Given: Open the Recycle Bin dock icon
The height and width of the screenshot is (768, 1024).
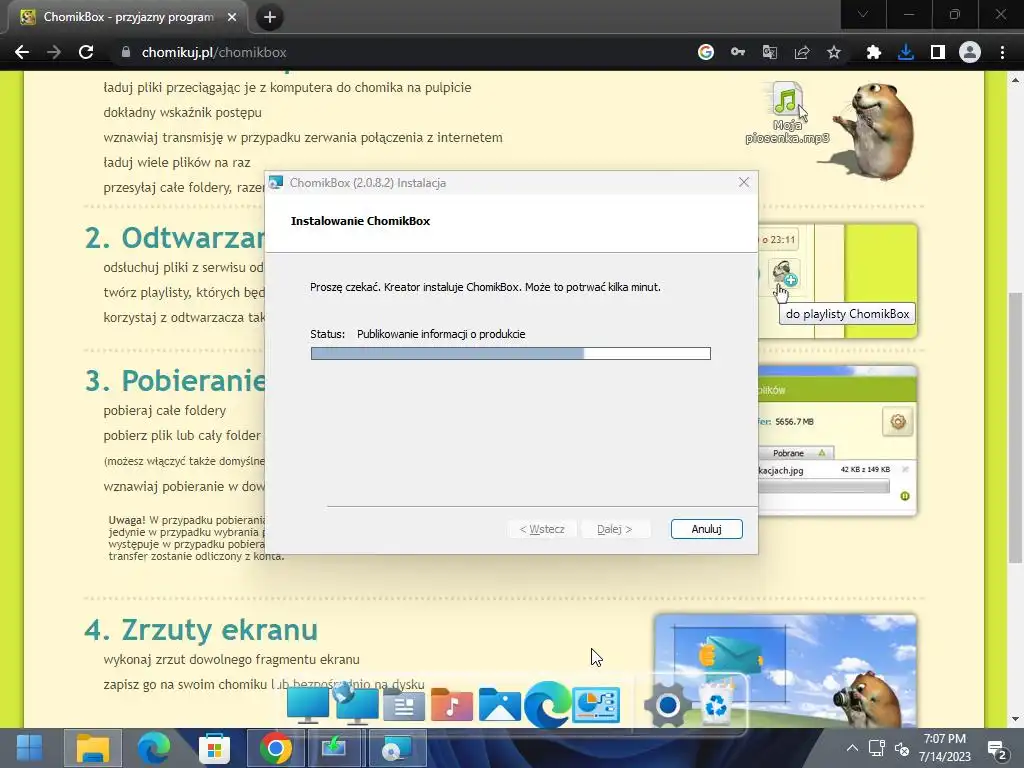Looking at the screenshot, I should point(716,703).
